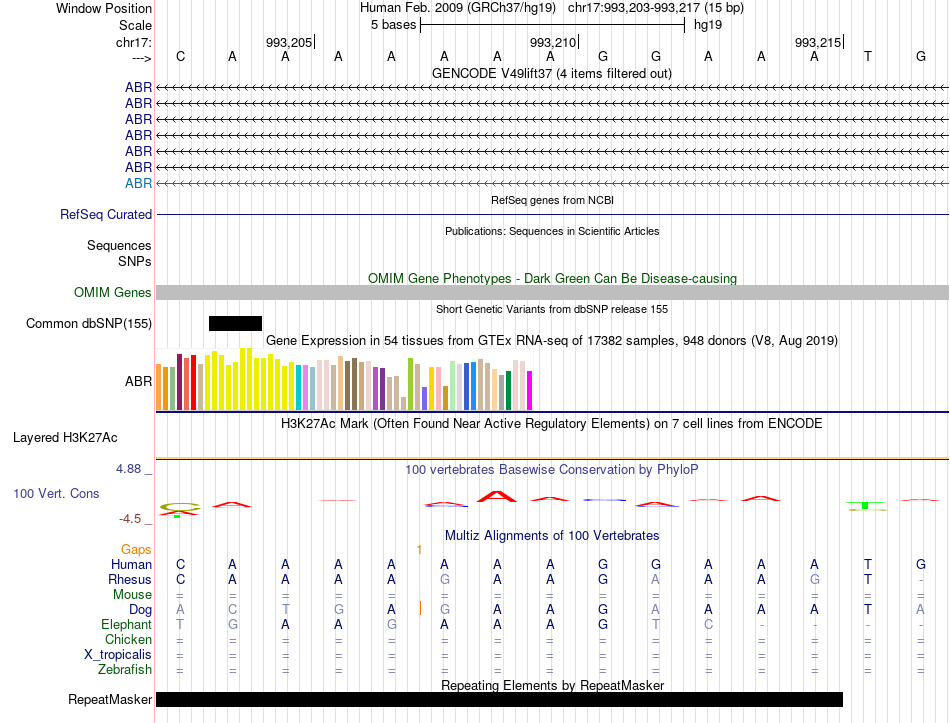This screenshot has width=950, height=723.
Task: Click the Common dbSNP(155) black variant block
Action: [x=235, y=323]
